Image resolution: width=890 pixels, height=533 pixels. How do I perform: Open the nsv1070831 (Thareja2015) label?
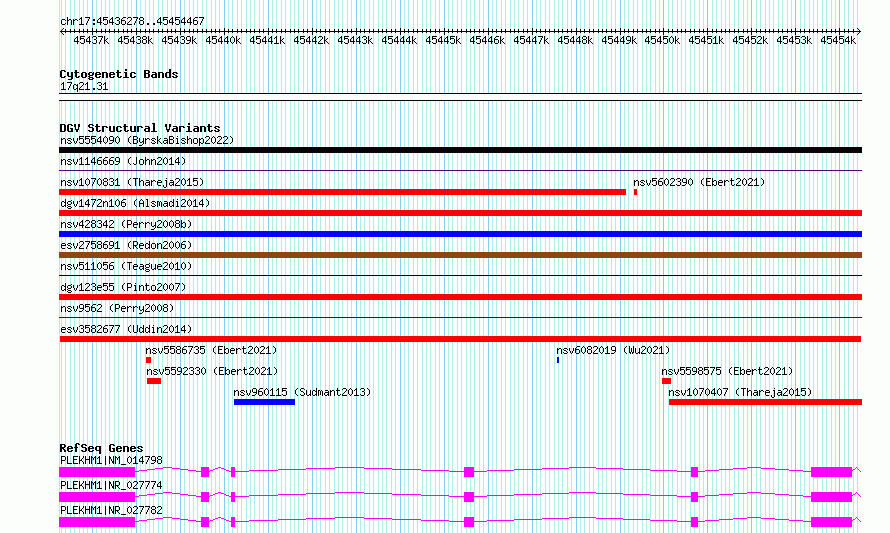(132, 182)
